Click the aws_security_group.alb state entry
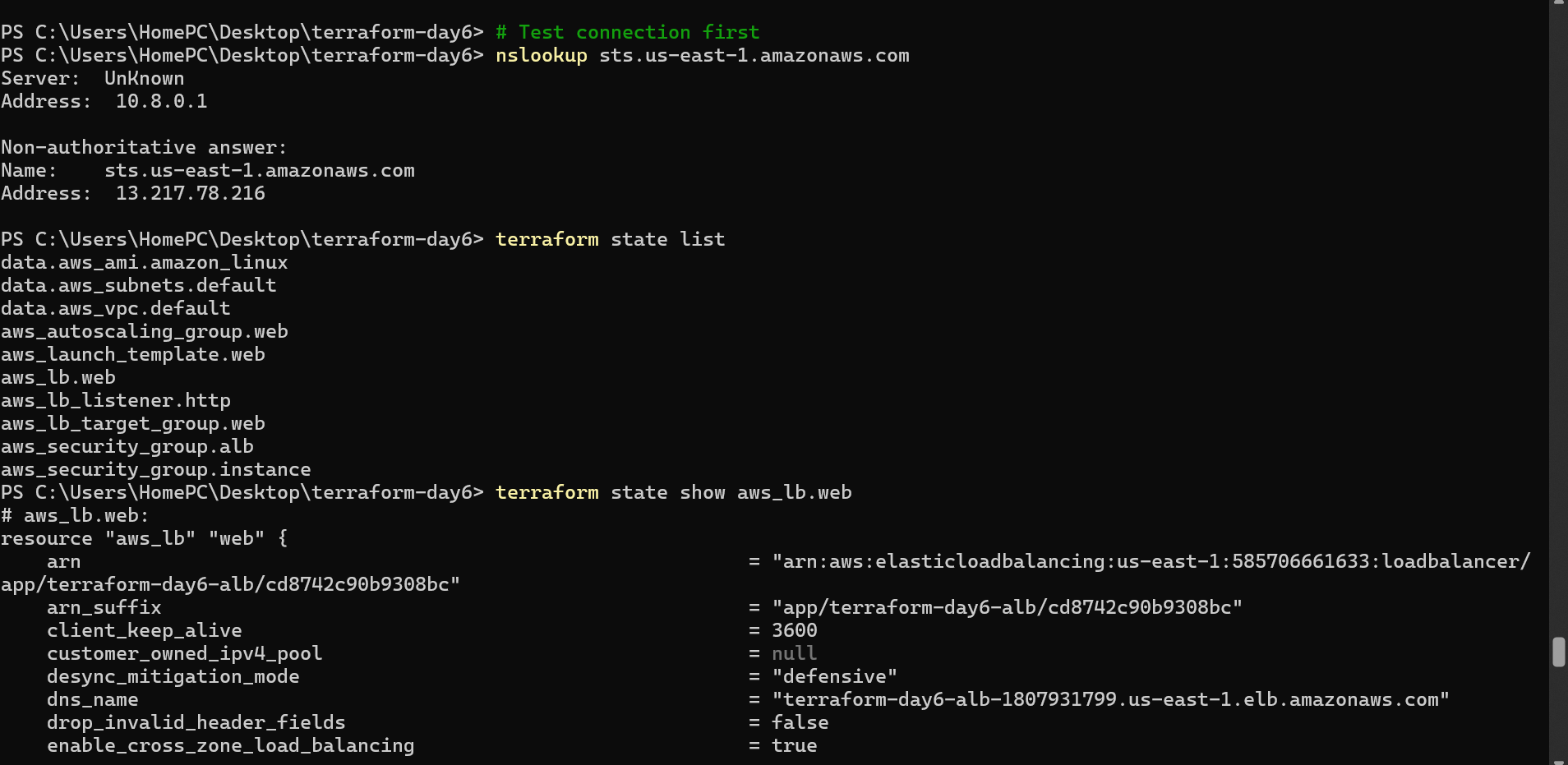 tap(127, 447)
